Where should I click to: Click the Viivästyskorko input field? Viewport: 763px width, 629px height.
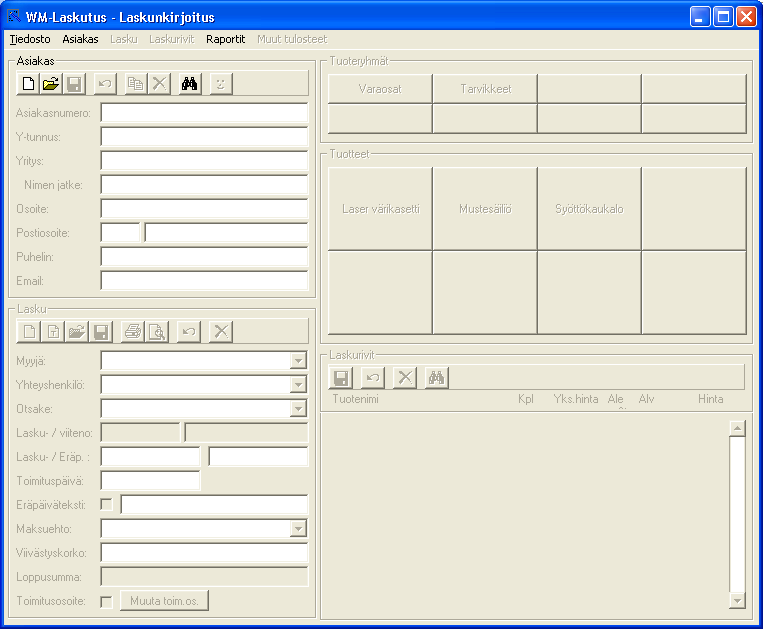pos(204,553)
